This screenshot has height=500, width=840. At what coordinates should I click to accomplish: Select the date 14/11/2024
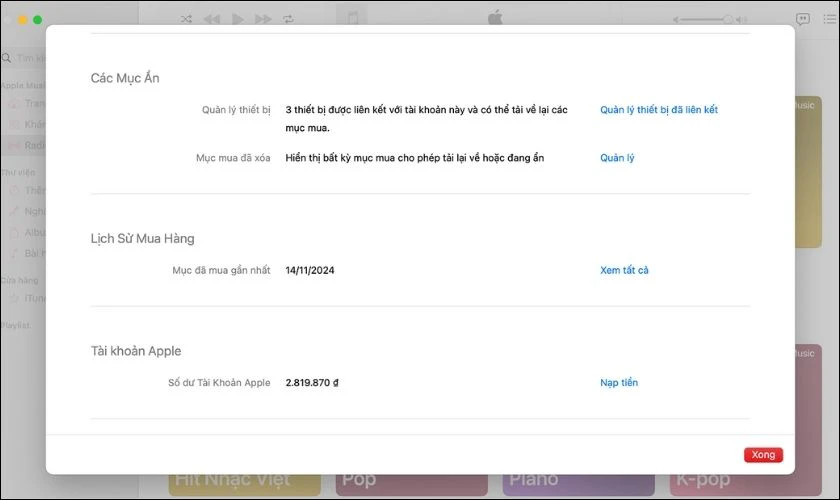pos(310,270)
